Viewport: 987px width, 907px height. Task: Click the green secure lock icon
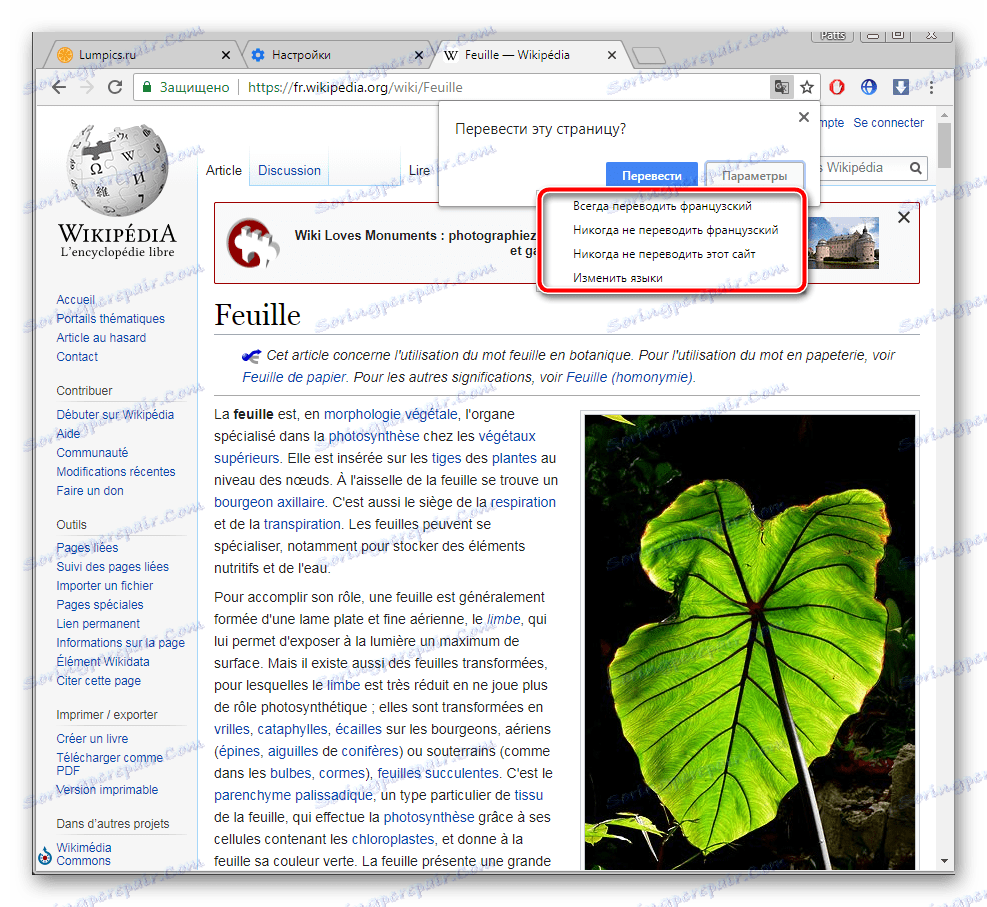click(x=147, y=87)
